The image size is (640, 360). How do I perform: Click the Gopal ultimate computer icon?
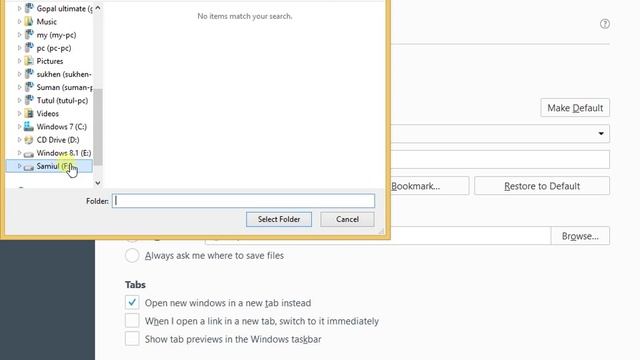tap(29, 8)
